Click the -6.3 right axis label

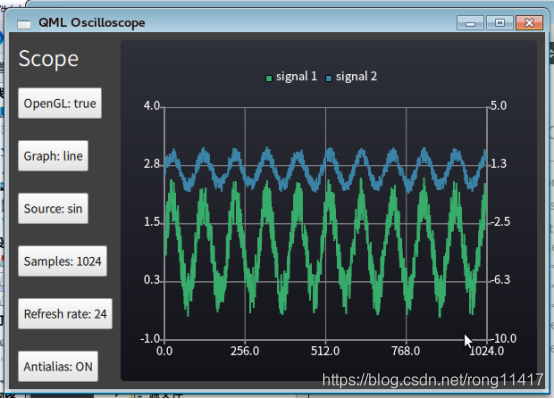pos(501,280)
